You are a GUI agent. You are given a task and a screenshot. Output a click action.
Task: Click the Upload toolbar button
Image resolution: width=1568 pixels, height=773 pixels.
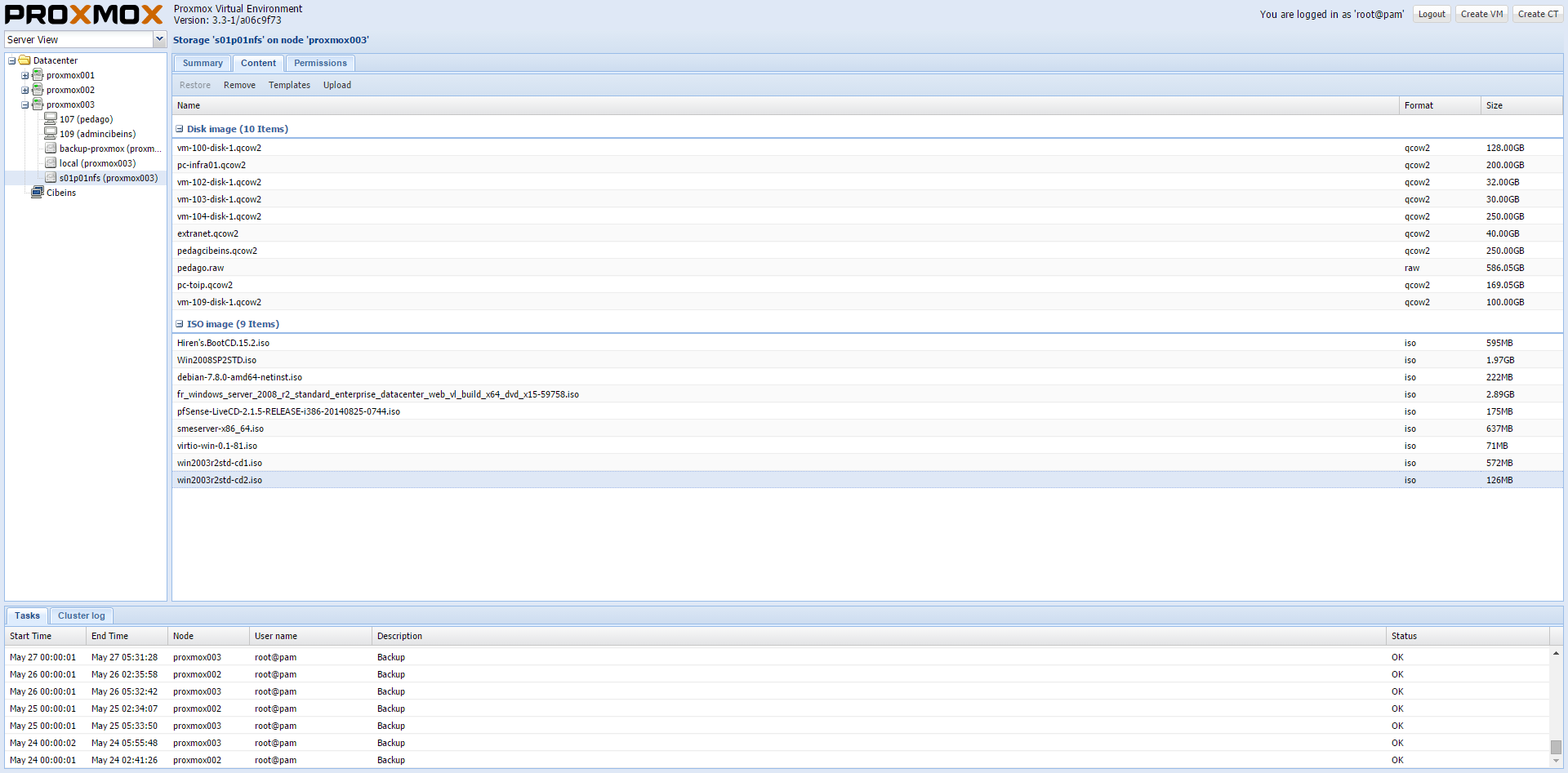337,85
